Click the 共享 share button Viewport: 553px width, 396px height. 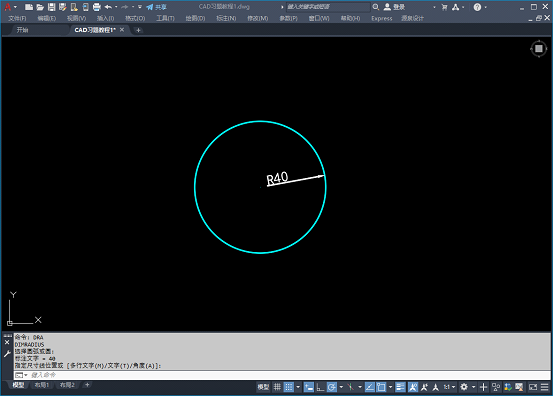click(x=157, y=7)
